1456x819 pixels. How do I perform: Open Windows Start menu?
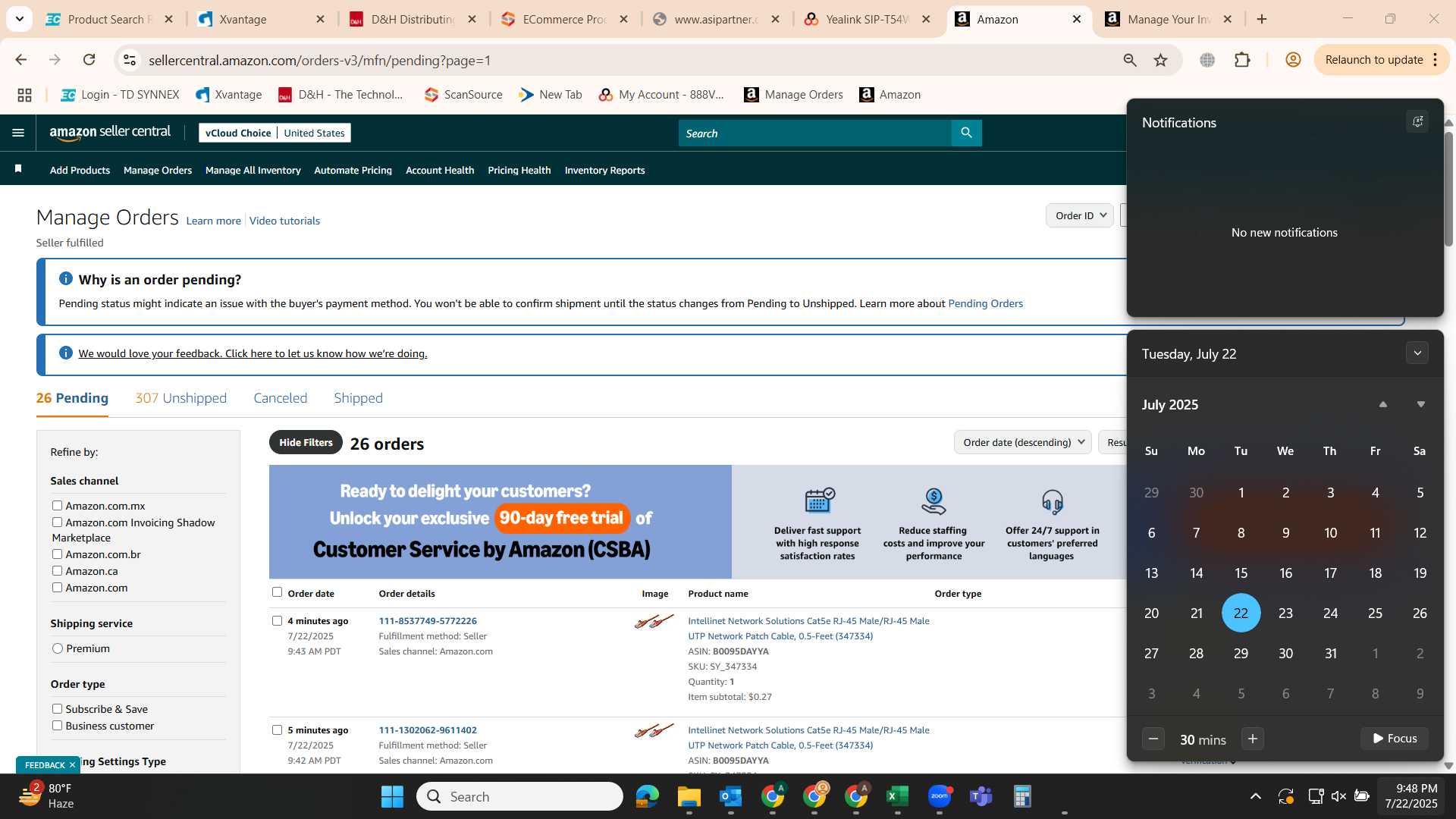392,796
